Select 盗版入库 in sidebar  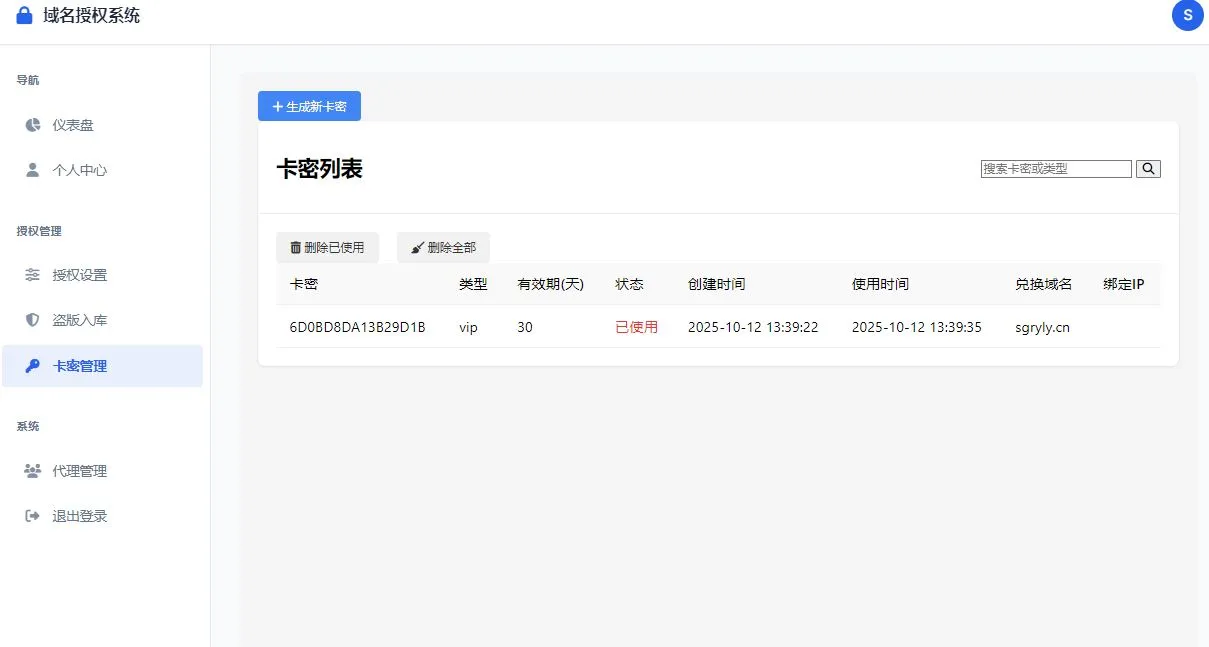click(x=79, y=320)
